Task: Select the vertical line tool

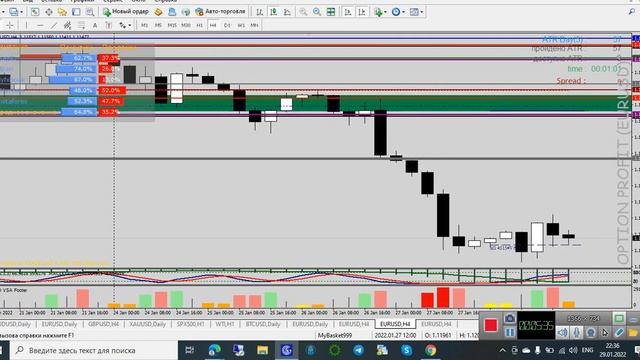Action: 26,25
